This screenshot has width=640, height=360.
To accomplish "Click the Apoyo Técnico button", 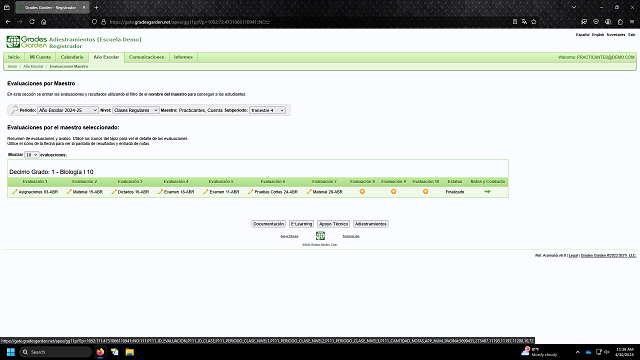I will coord(333,224).
